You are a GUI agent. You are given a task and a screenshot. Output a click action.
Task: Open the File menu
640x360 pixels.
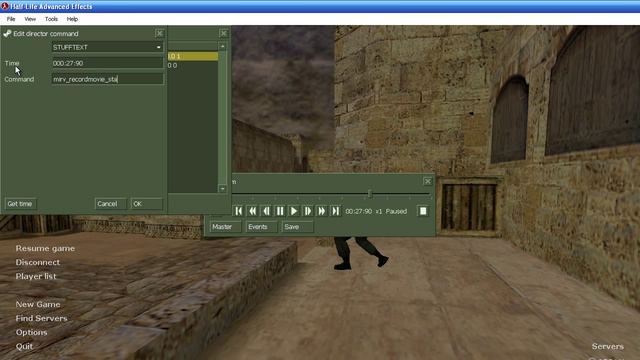coord(11,19)
